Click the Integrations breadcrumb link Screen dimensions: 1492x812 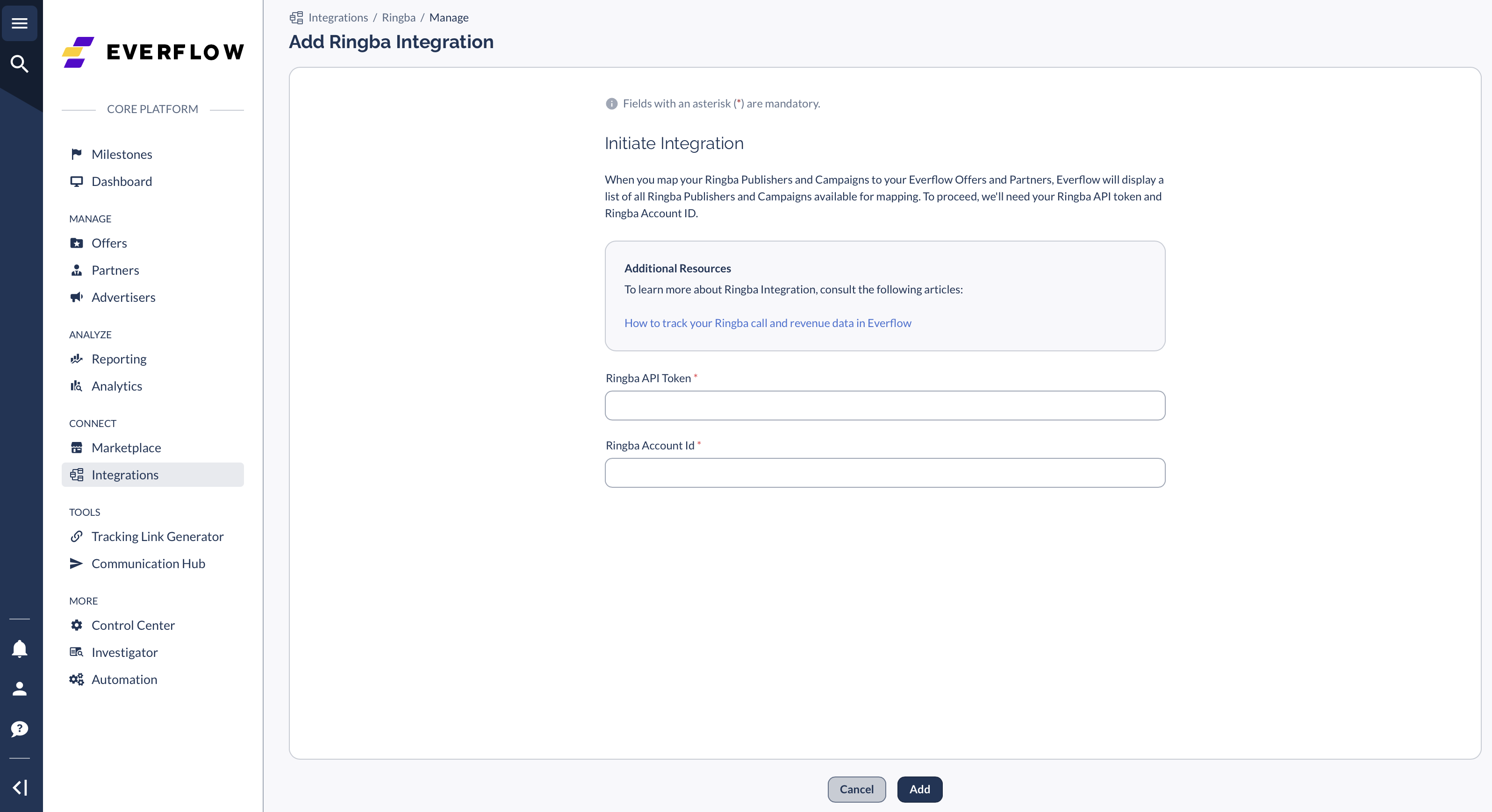338,17
